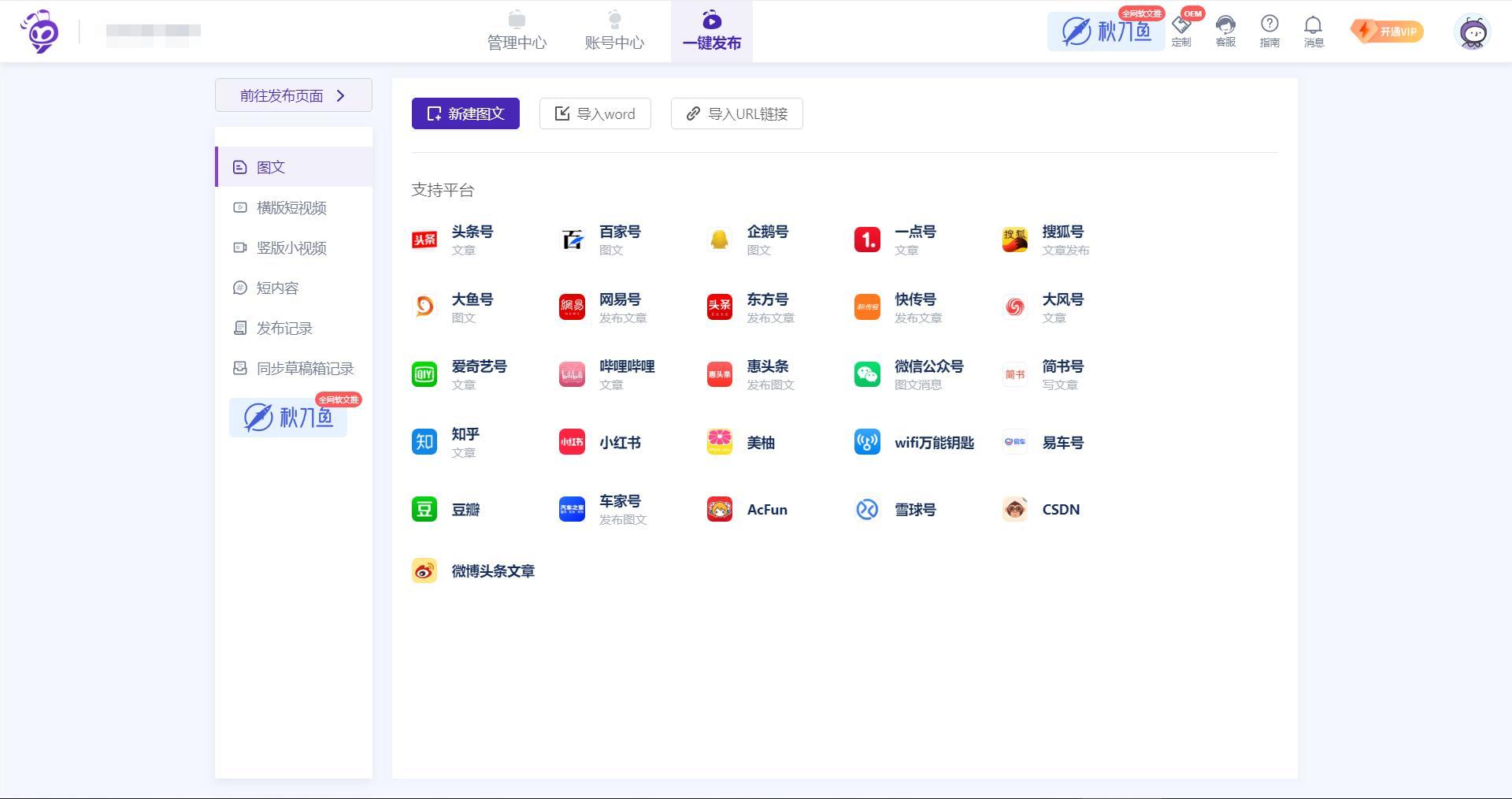The image size is (1512, 799).
Task: Open 竖版小视频 in the sidebar
Action: (294, 247)
